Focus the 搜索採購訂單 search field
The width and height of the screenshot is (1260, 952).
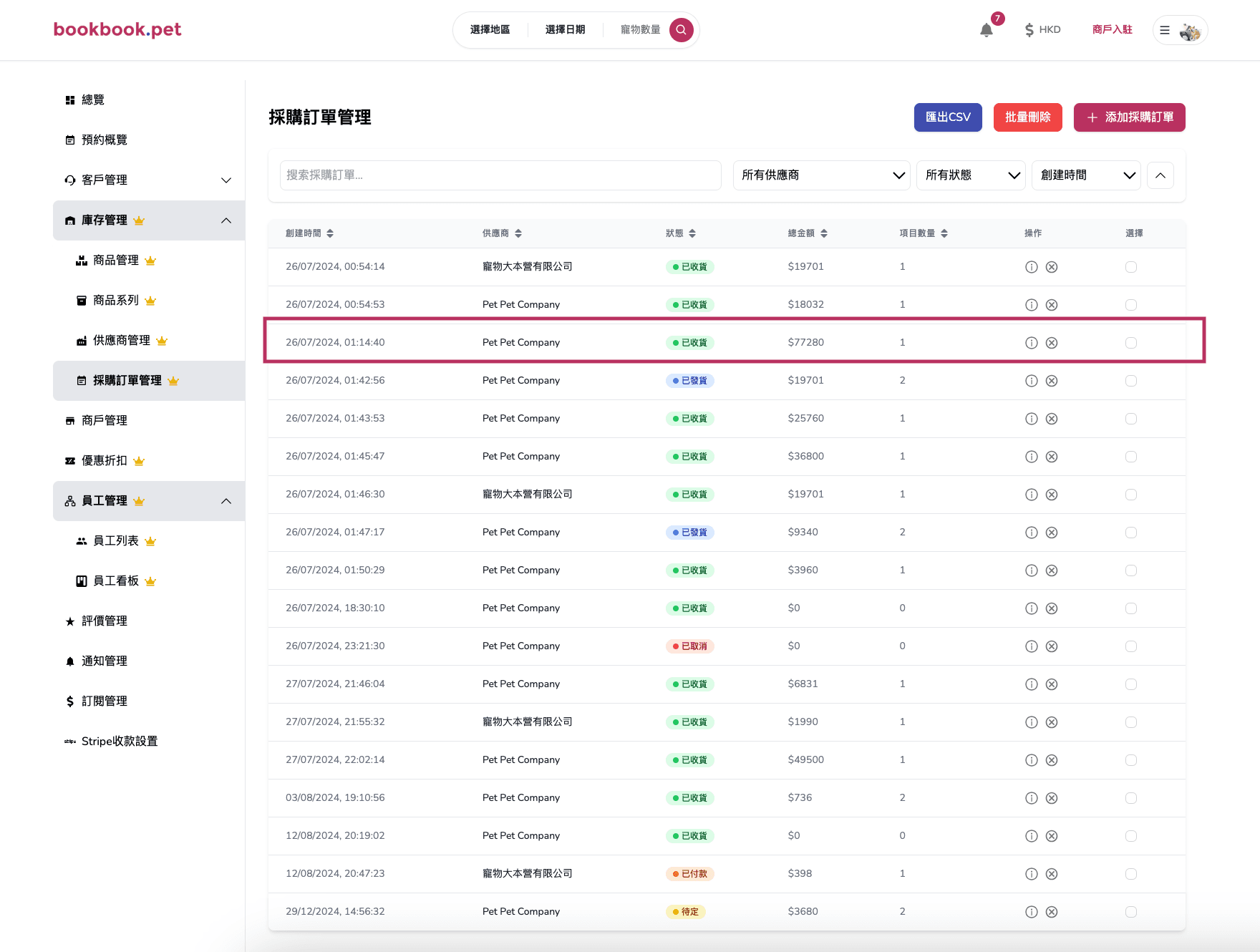500,175
